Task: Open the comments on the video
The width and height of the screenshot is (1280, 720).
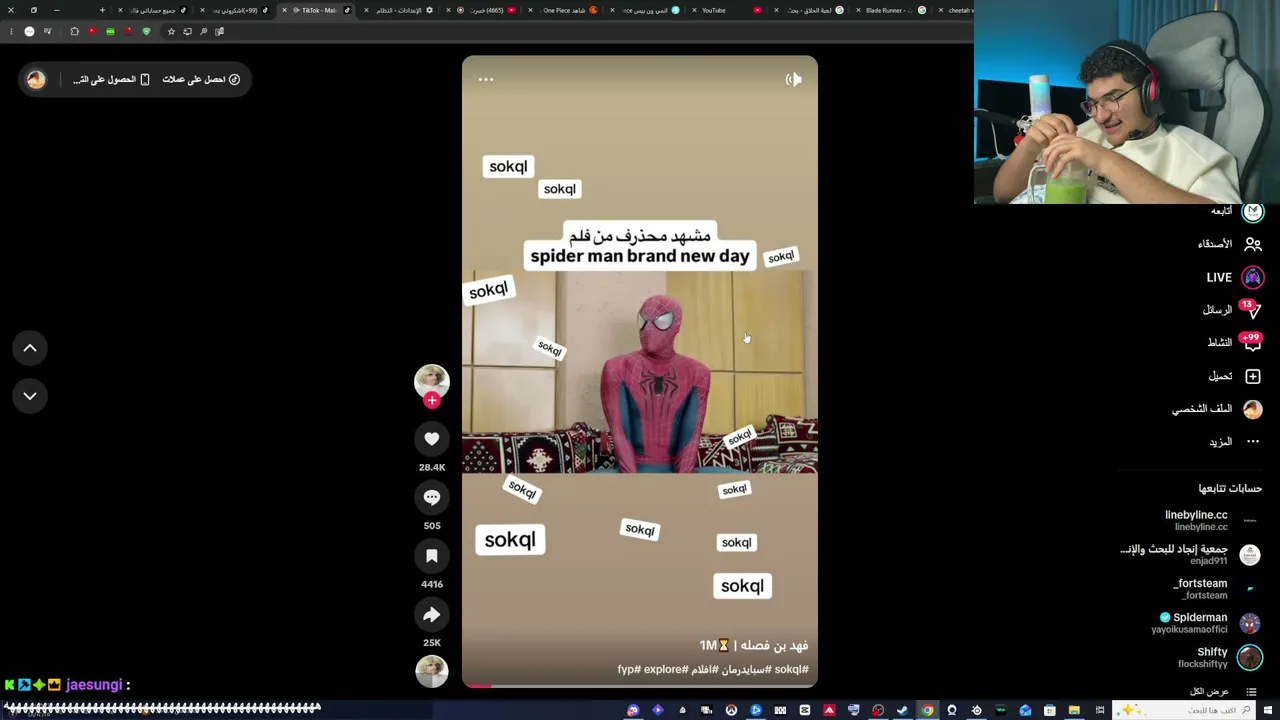Action: 432,497
